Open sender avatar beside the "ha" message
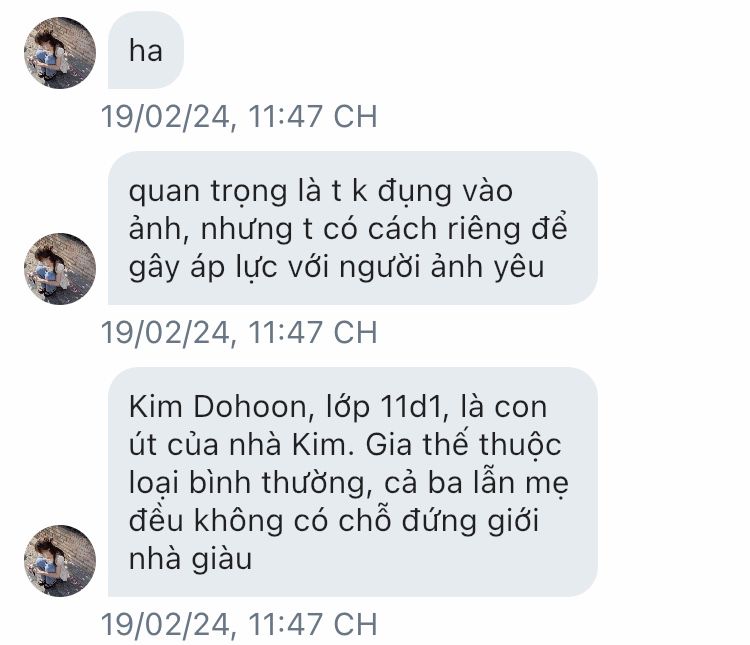 (x=60, y=53)
